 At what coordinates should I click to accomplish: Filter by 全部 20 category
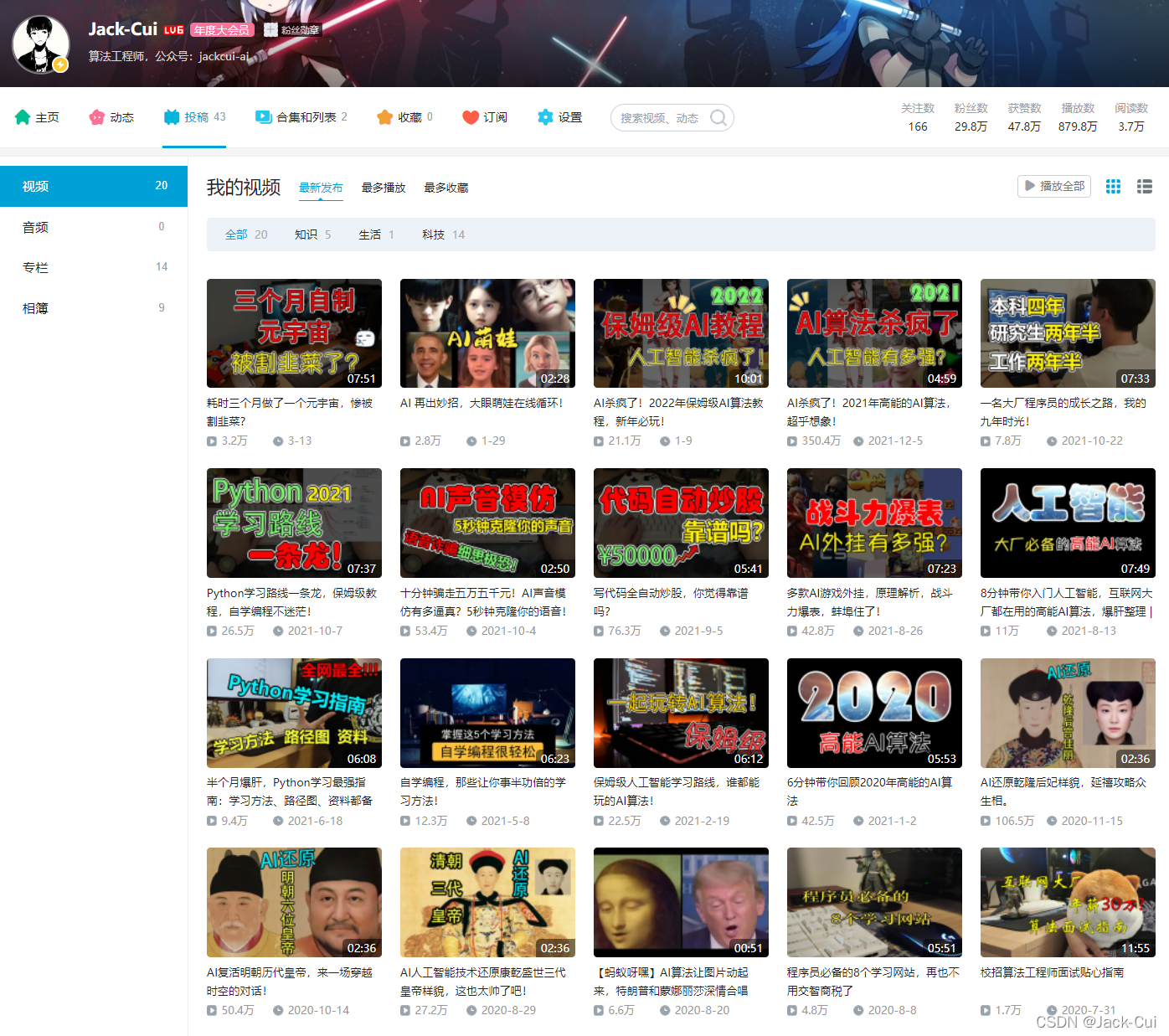(x=246, y=235)
